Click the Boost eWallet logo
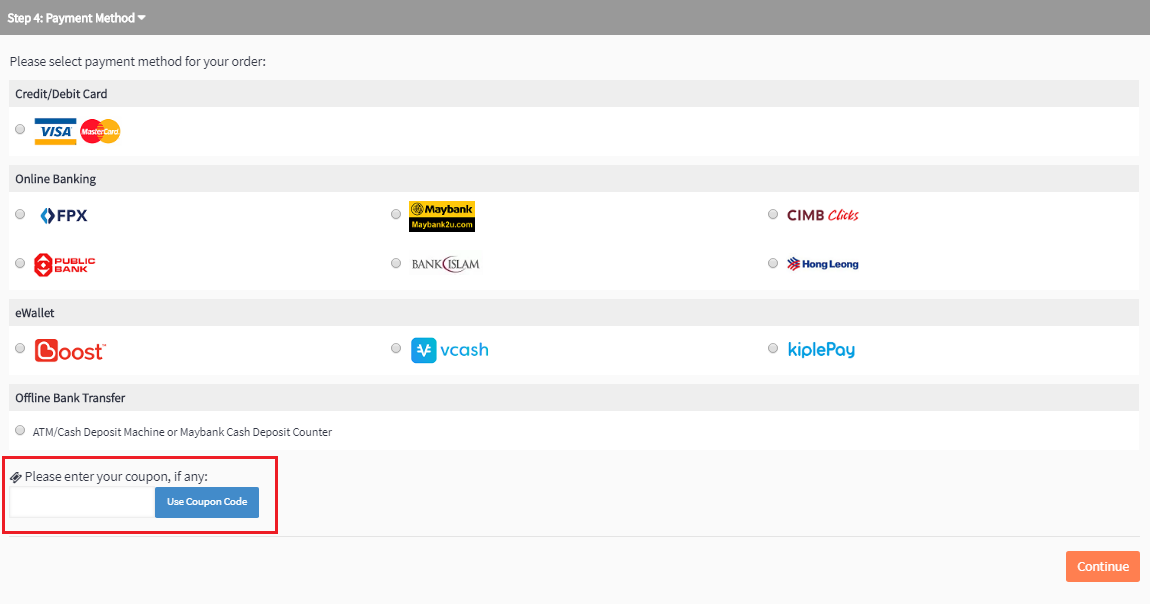This screenshot has height=604, width=1150. (x=70, y=350)
